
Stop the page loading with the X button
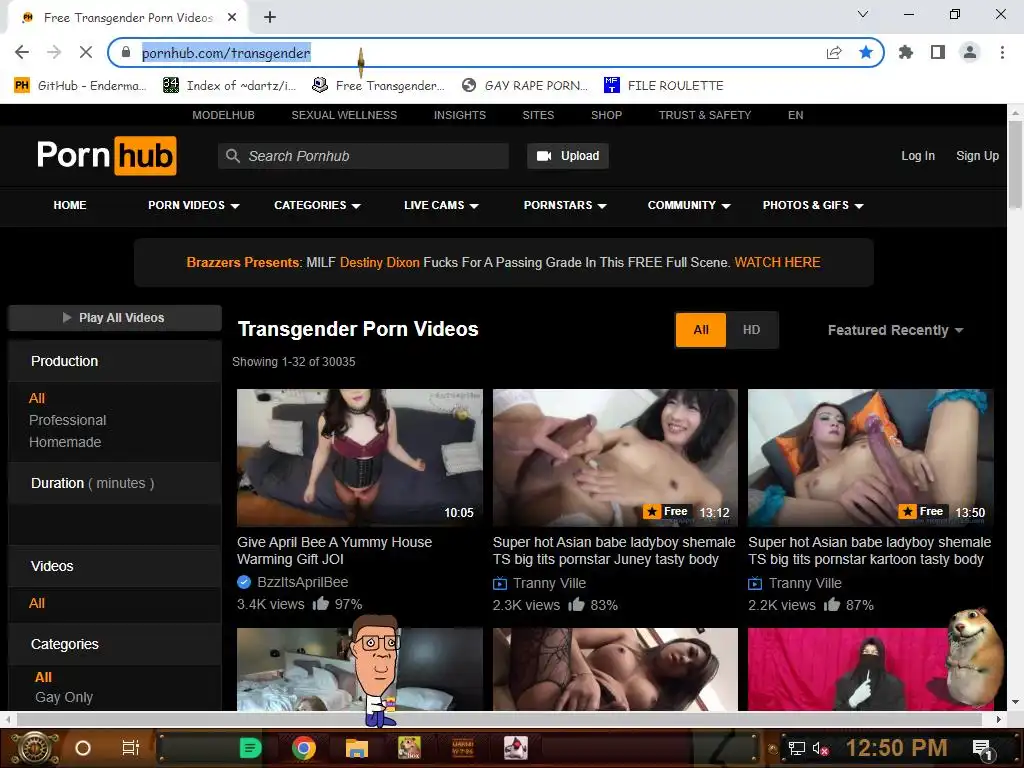point(86,52)
